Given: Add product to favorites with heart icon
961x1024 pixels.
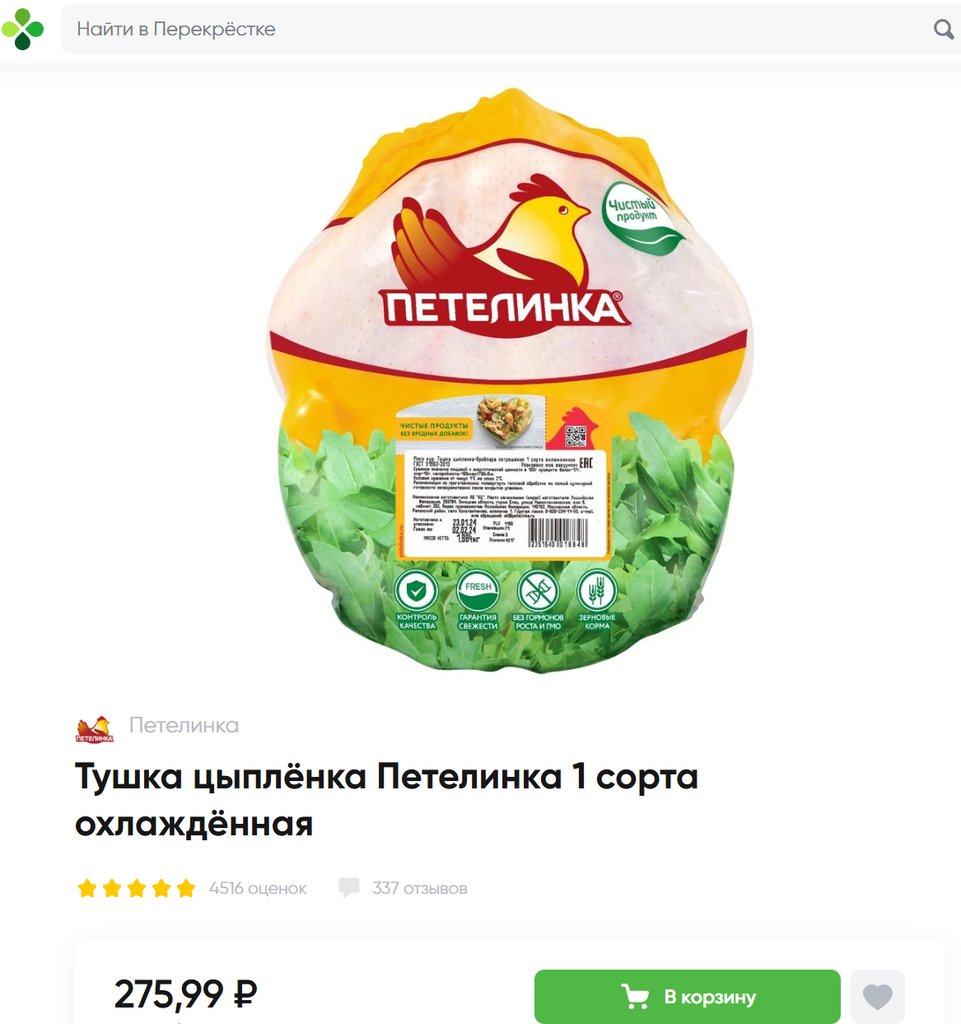Looking at the screenshot, I should pos(877,997).
